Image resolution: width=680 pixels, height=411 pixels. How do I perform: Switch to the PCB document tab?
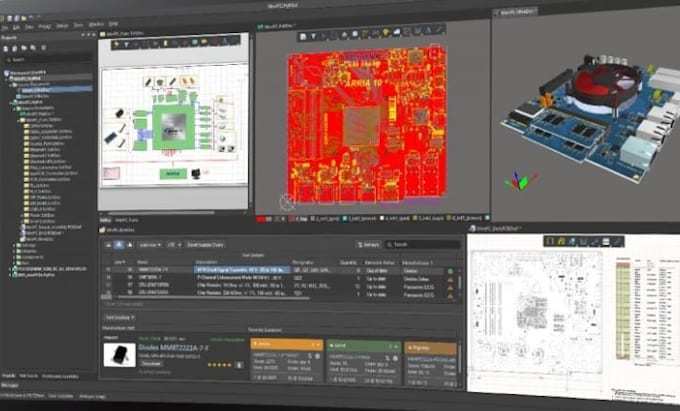pos(276,26)
